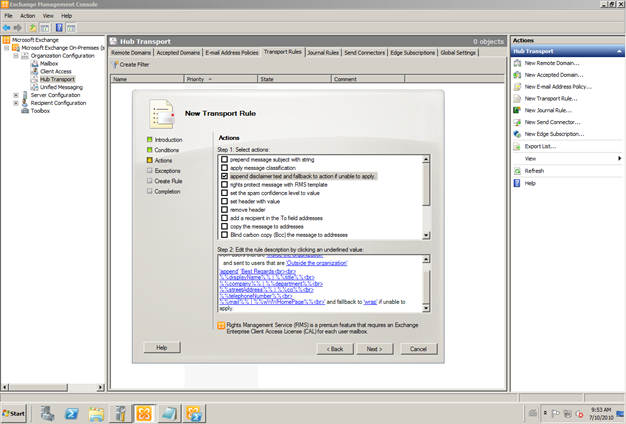Screen dimensions: 626x424
Task: Click the wizard Help button
Action: pyautogui.click(x=162, y=348)
